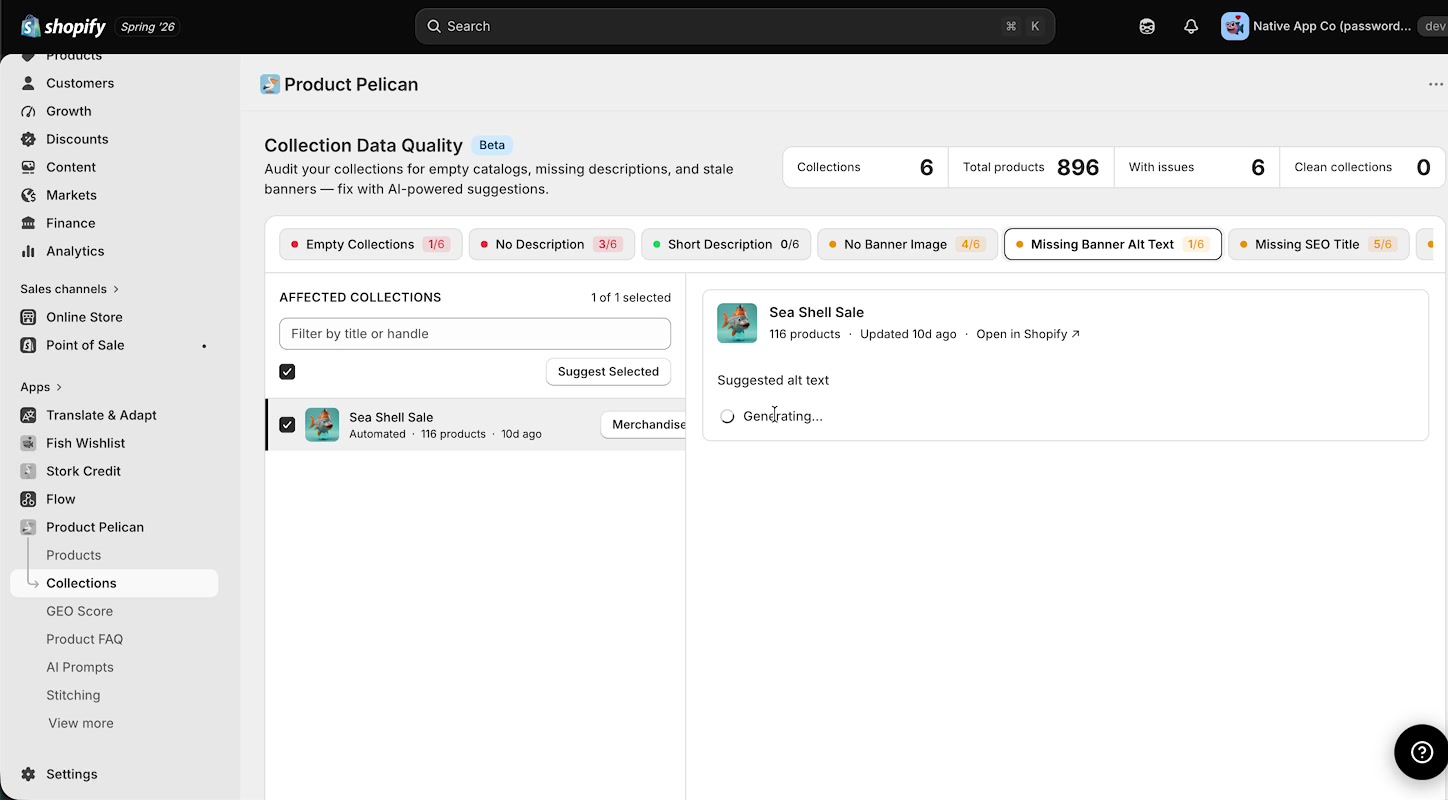Click the Sea Shell Sale image in the detail panel
This screenshot has height=800, width=1448.
point(737,323)
